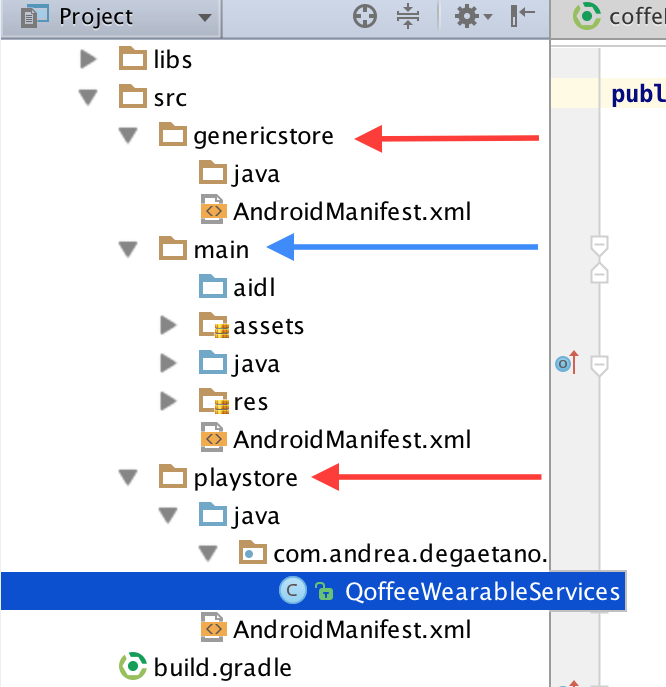
Task: Toggle the second code fold marker in gutter
Action: coord(599,273)
